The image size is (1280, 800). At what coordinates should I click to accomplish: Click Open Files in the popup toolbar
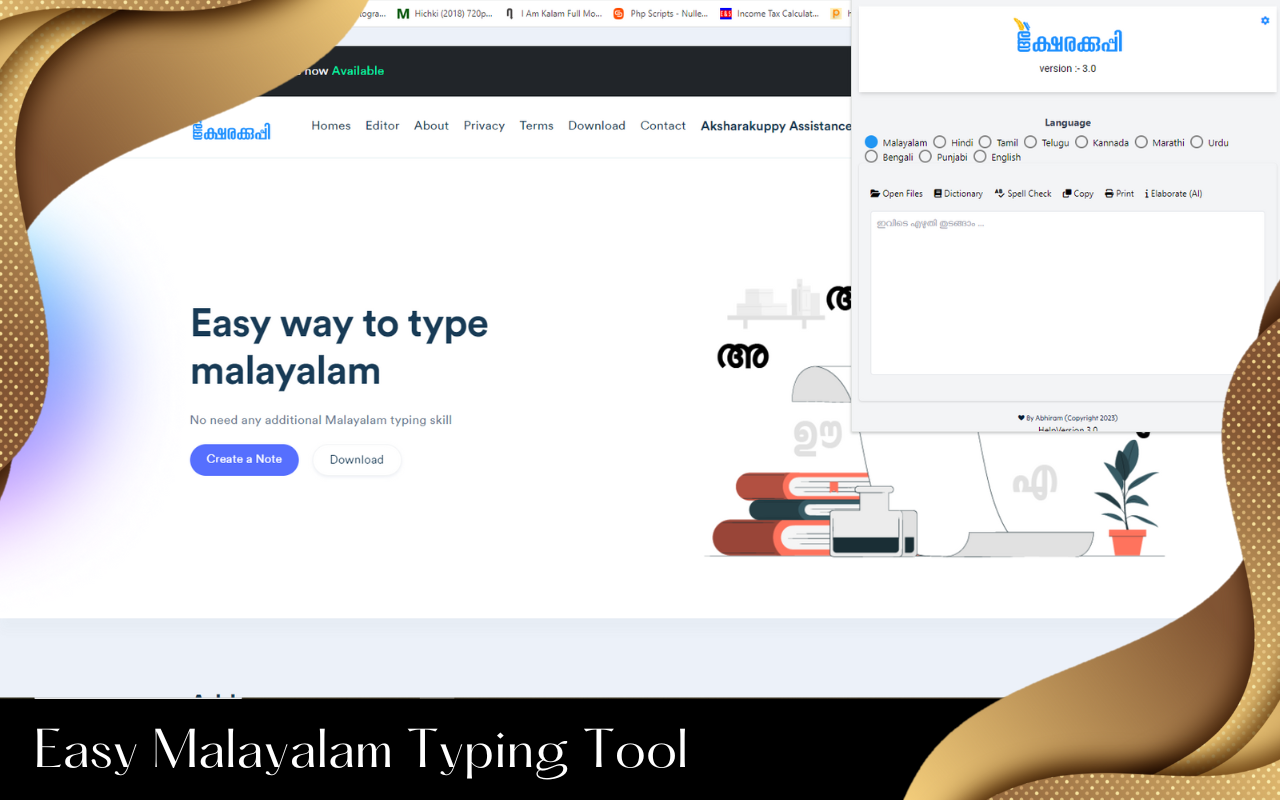click(x=897, y=194)
